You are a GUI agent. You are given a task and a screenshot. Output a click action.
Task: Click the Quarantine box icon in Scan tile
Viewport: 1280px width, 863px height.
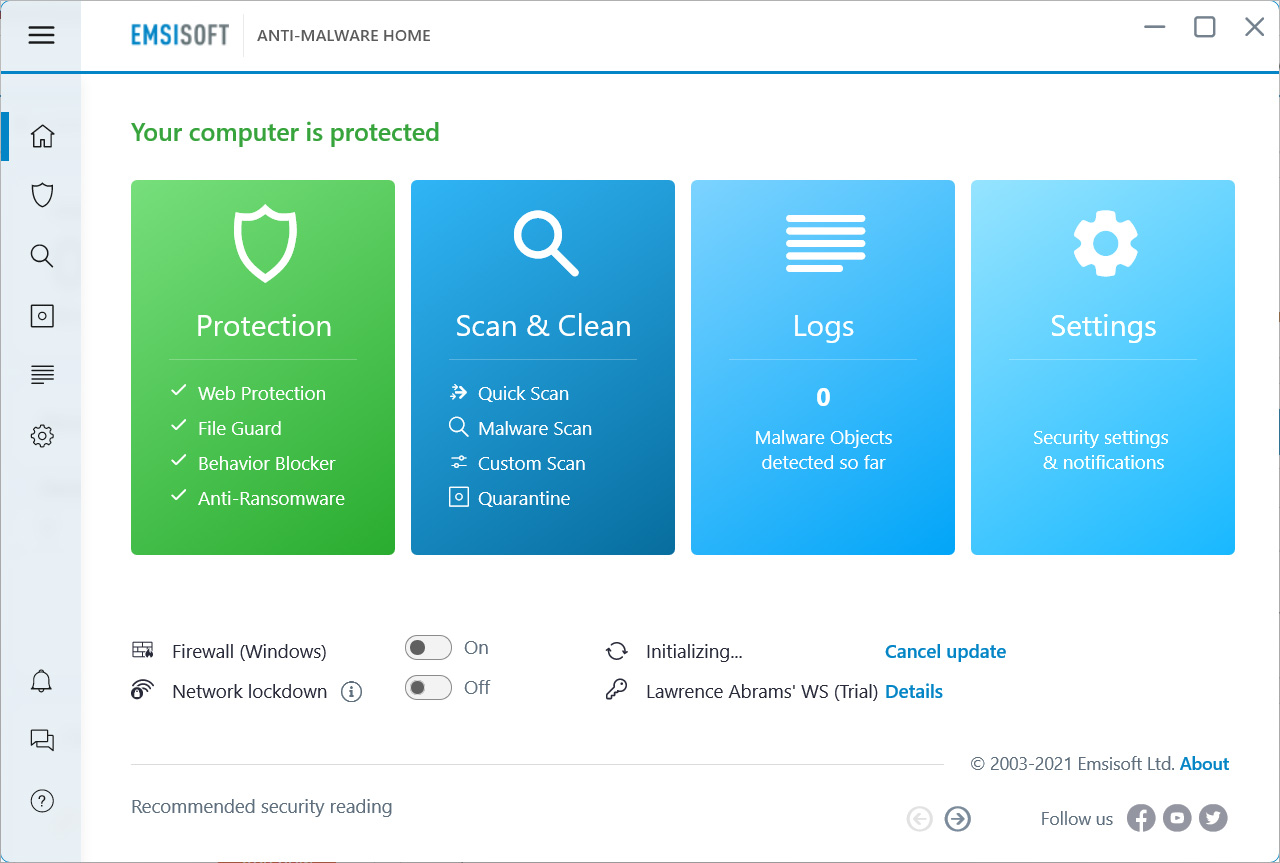pos(459,497)
